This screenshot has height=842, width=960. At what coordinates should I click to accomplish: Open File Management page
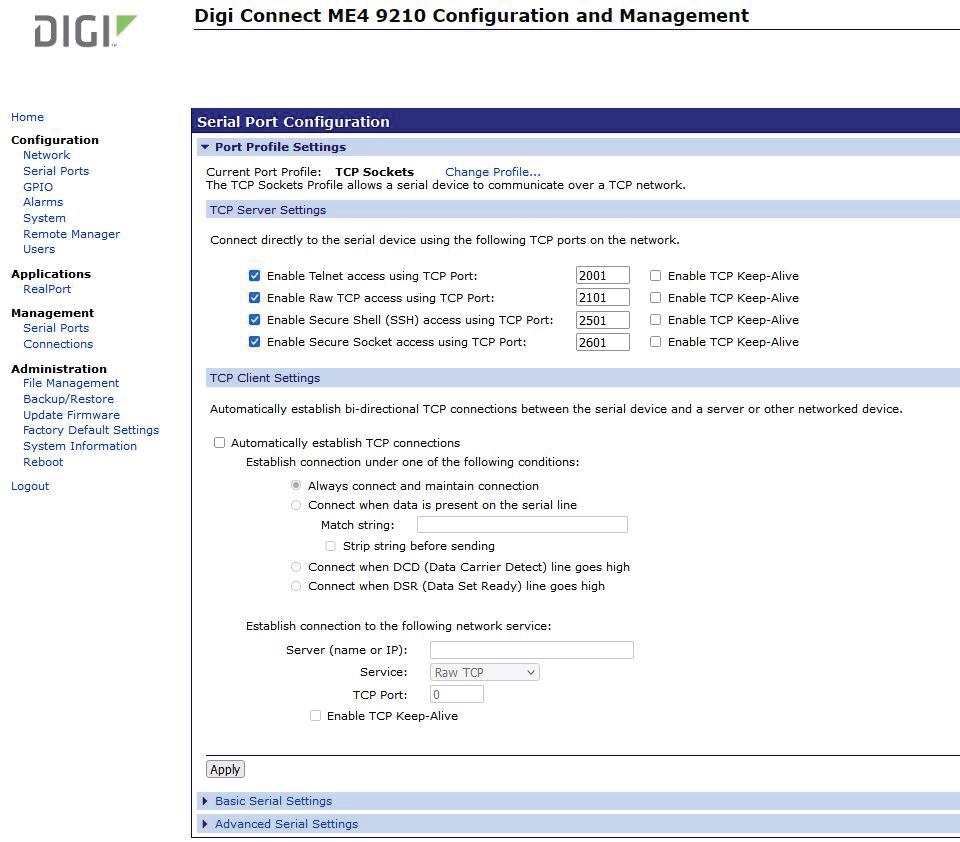coord(71,383)
